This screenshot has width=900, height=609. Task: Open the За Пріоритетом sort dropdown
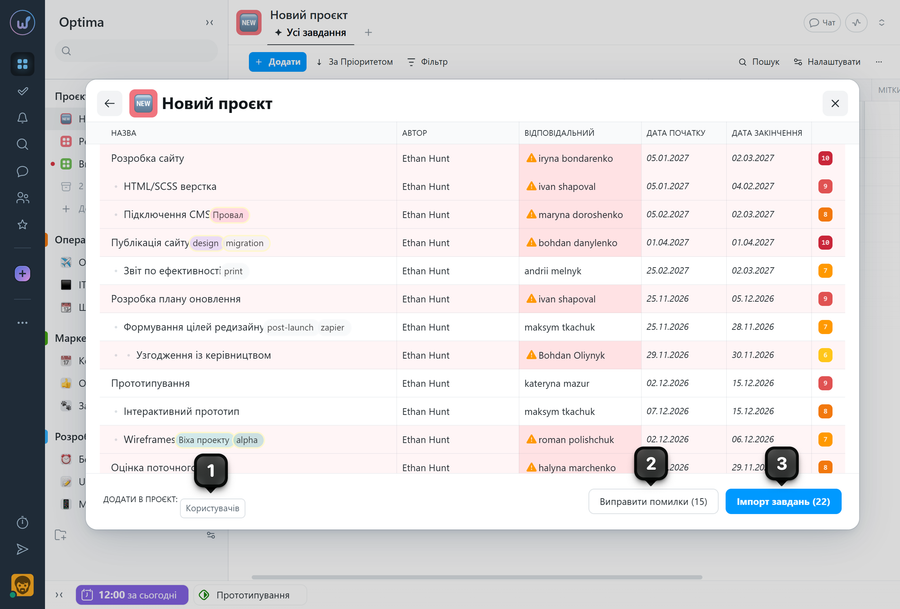coord(355,62)
